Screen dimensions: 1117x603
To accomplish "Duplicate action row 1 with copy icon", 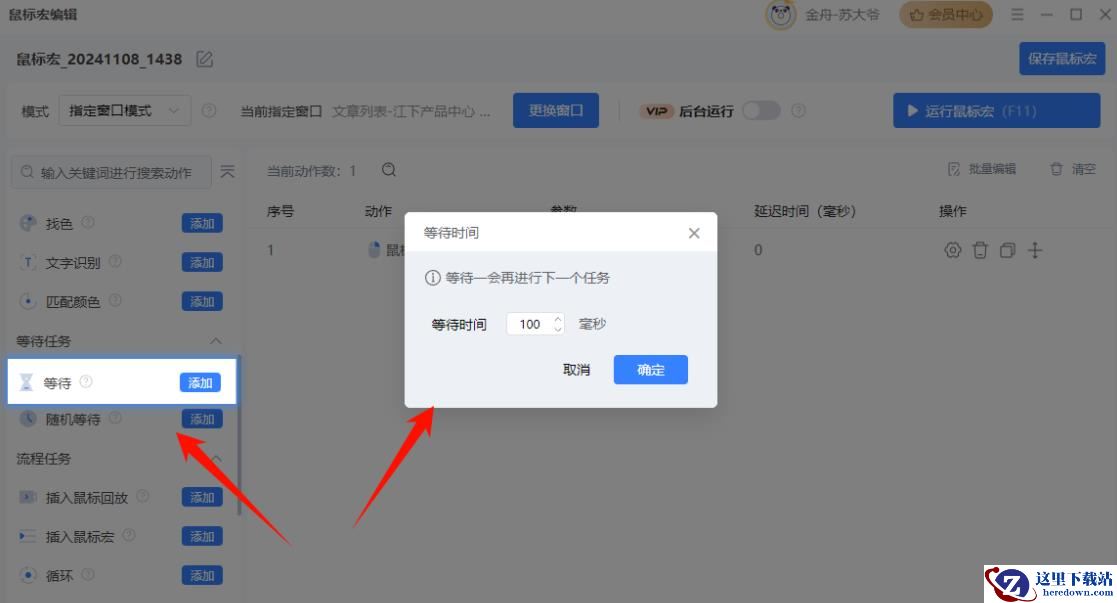I will (1007, 250).
